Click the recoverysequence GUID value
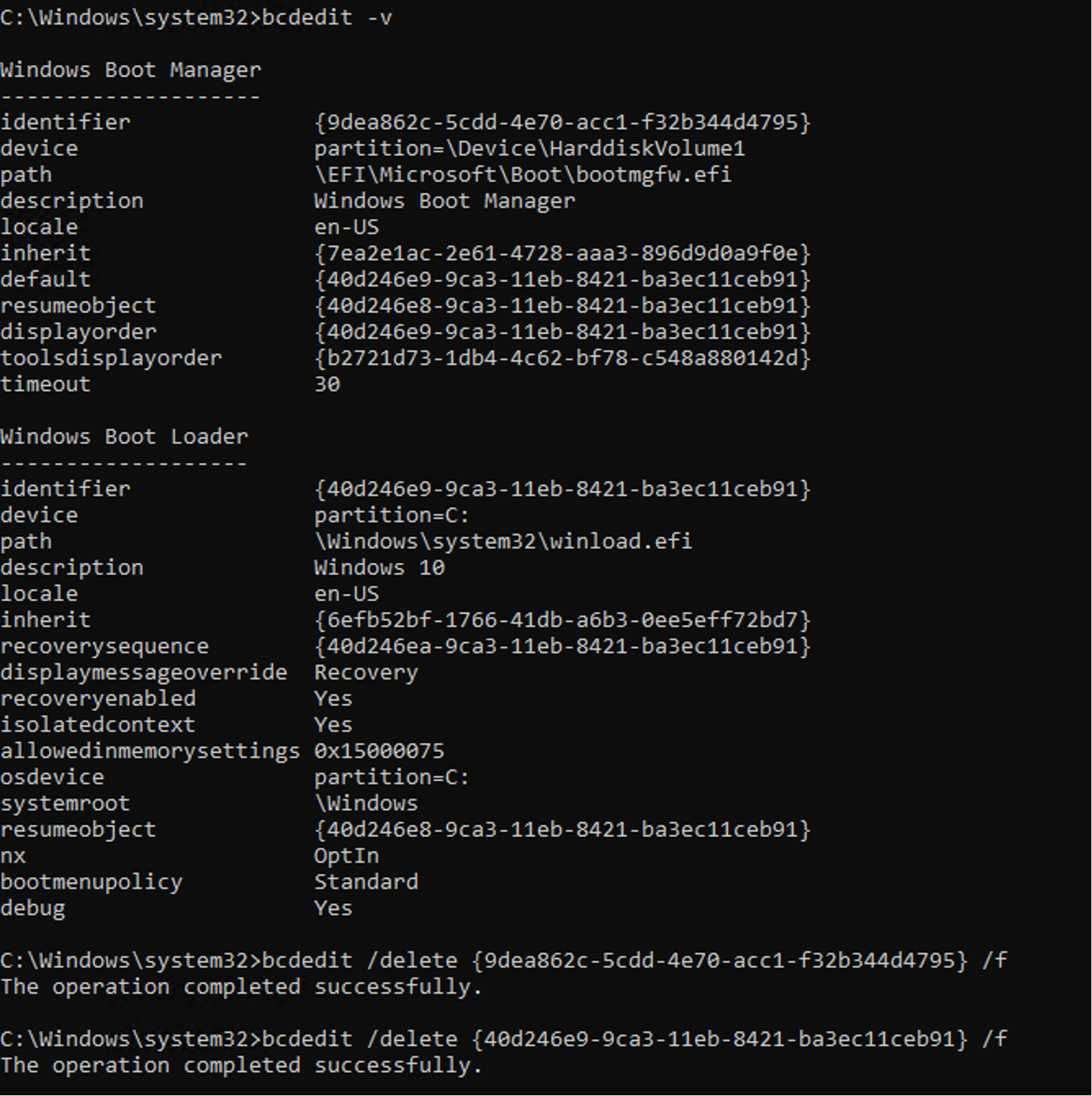This screenshot has width=1092, height=1096. [563, 646]
